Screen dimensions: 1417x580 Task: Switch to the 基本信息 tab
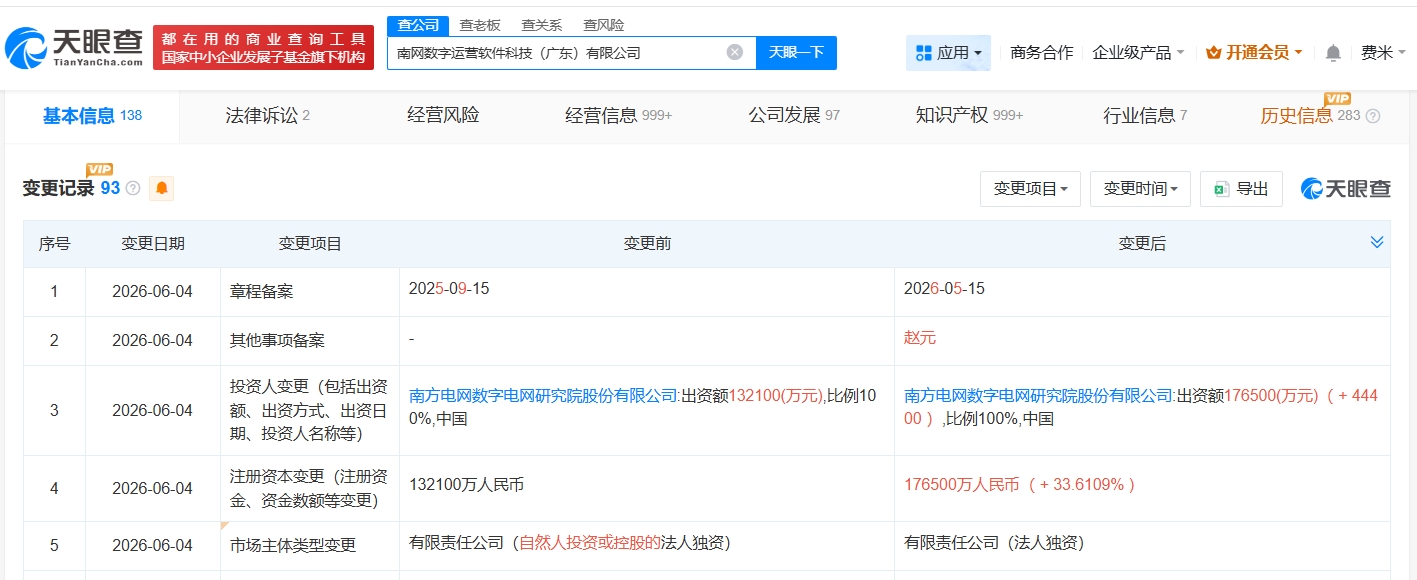coord(92,116)
